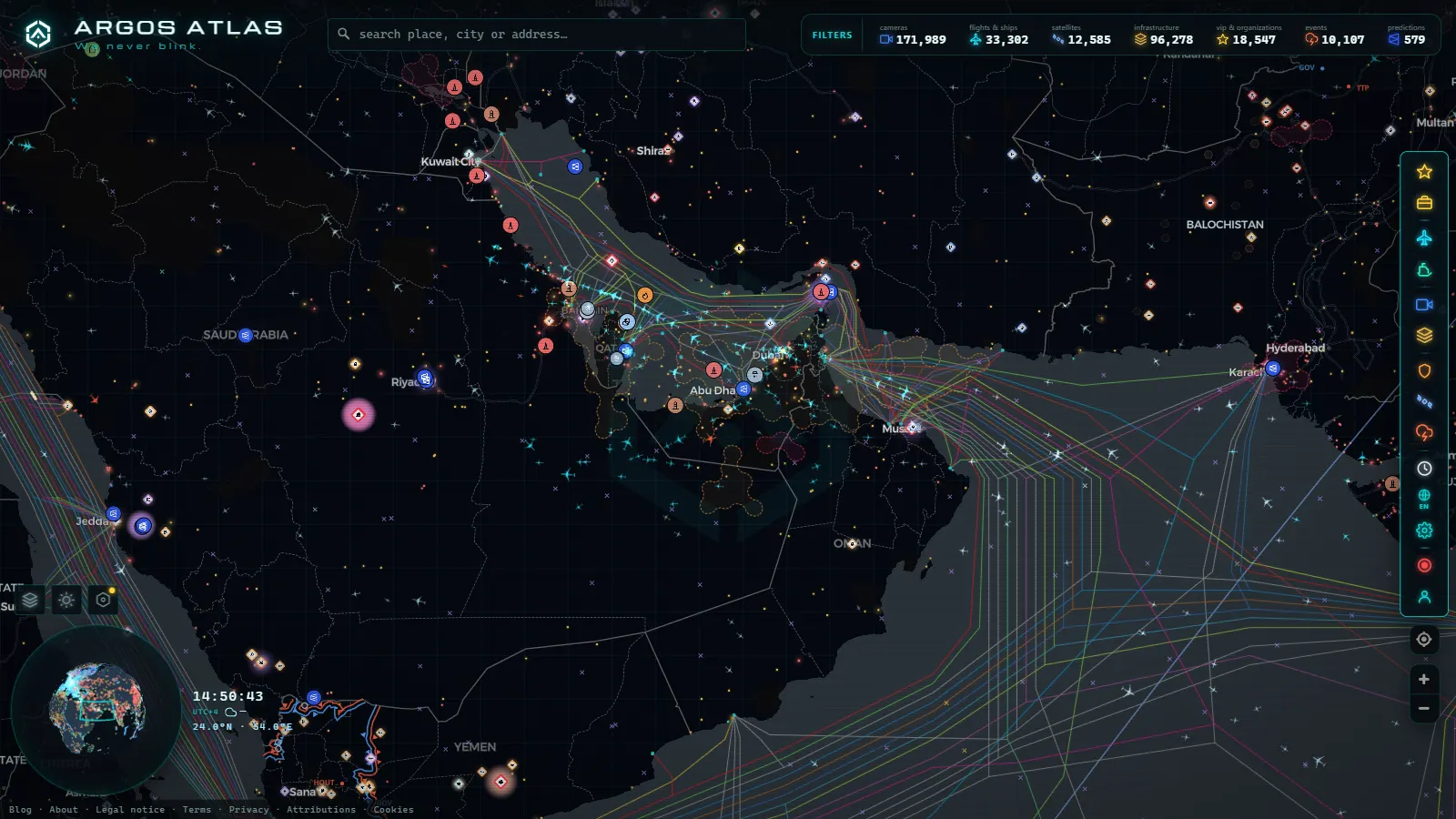The image size is (1456, 819).
Task: Toggle the infrastructure 96,278 filter
Action: 1163,35
